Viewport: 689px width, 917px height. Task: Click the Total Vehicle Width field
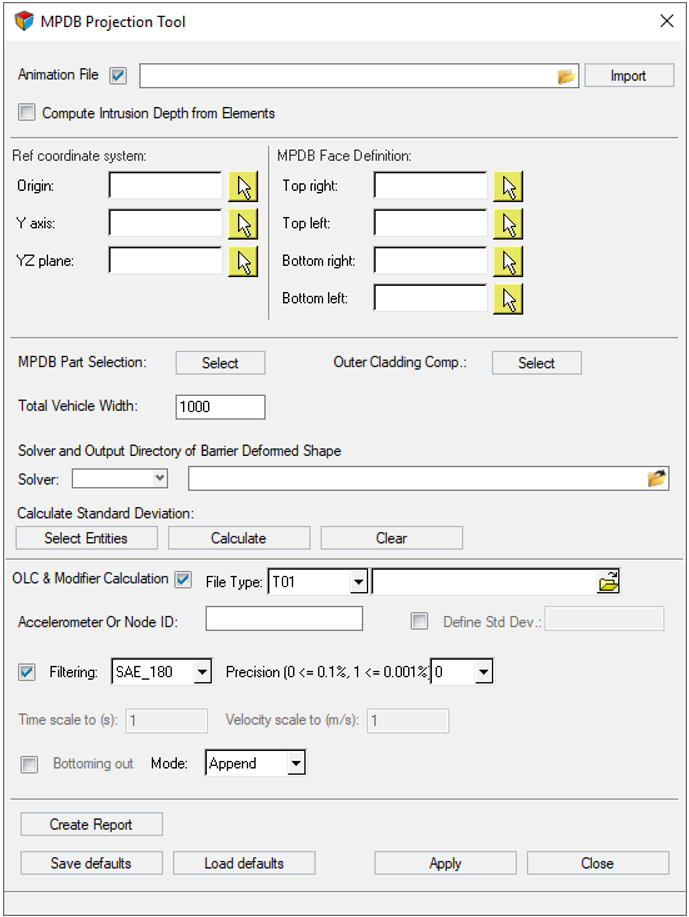tap(220, 406)
